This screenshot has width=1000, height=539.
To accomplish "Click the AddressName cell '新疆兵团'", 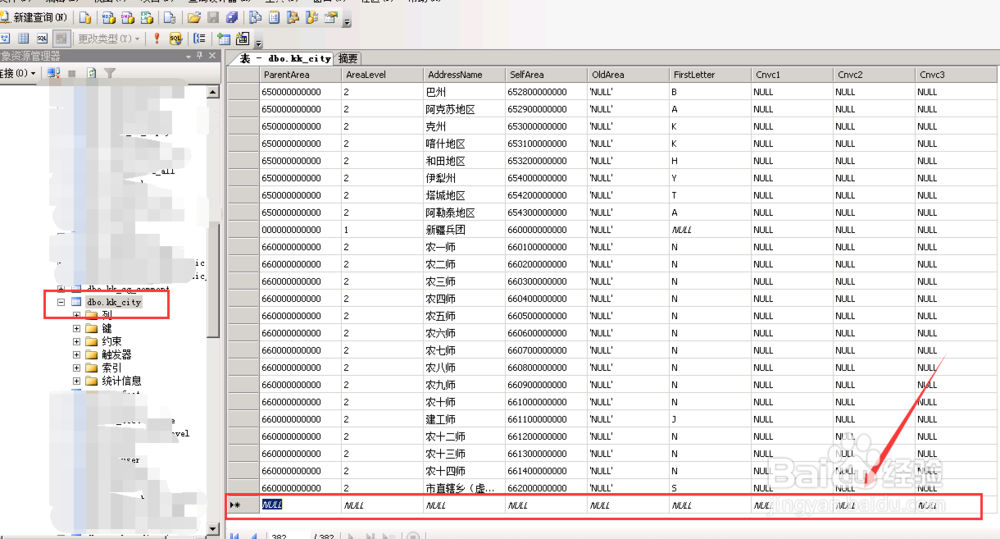I will coord(464,230).
